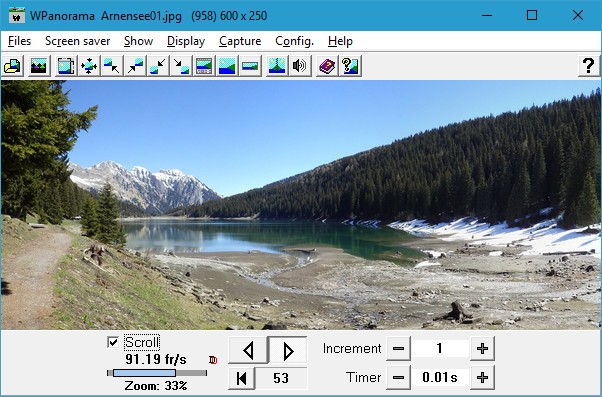This screenshot has width=602, height=397.
Task: Click the Increment label
Action: tap(352, 349)
